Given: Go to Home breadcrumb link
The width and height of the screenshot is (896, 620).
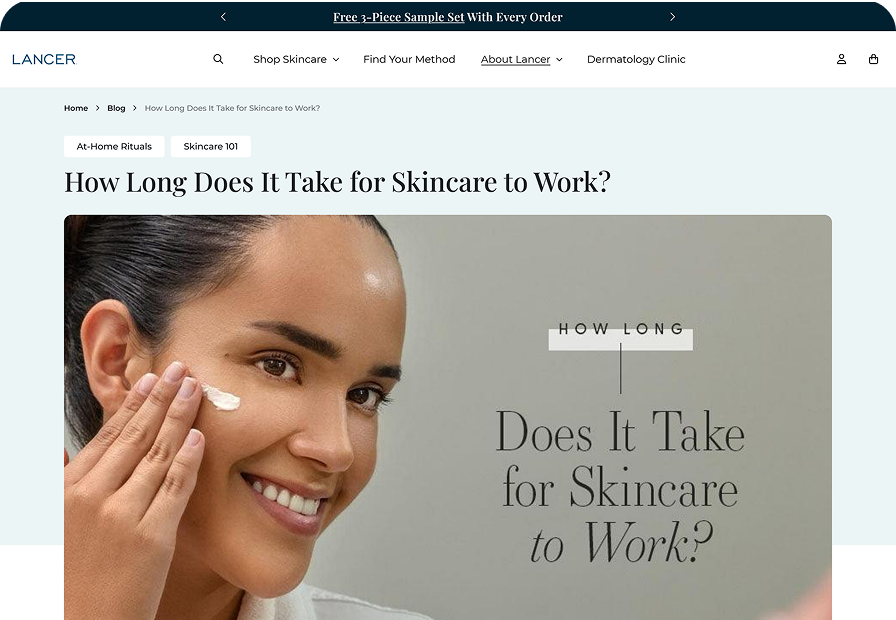Looking at the screenshot, I should click(76, 108).
